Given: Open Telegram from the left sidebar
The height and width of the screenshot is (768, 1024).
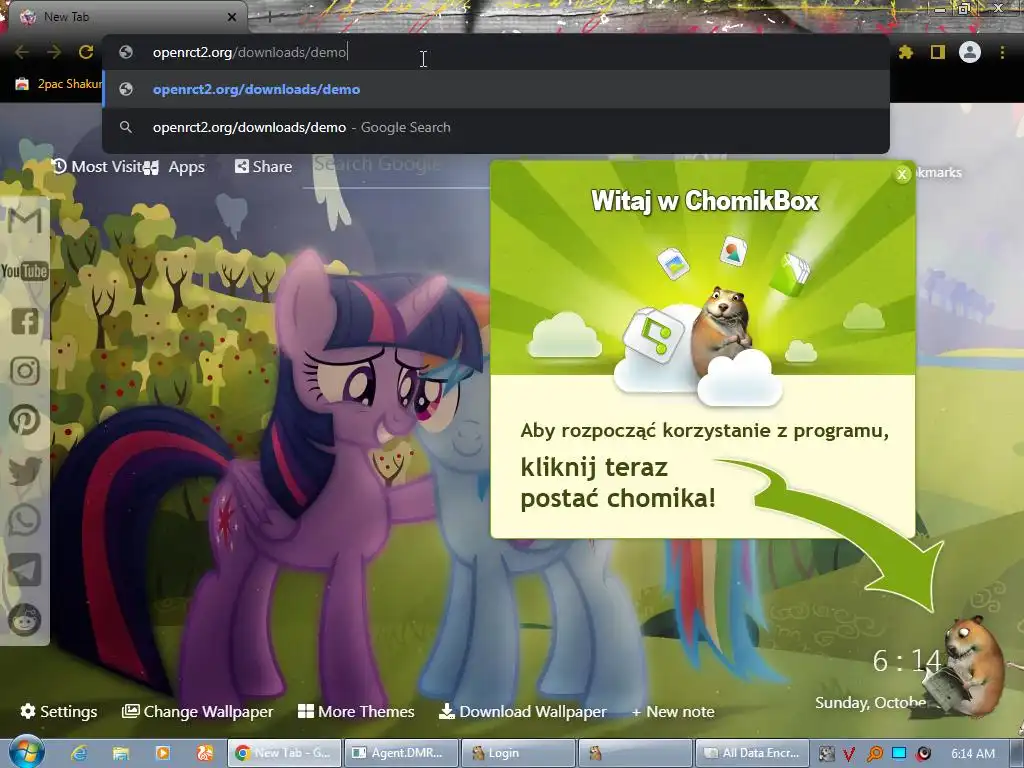Looking at the screenshot, I should [25, 570].
